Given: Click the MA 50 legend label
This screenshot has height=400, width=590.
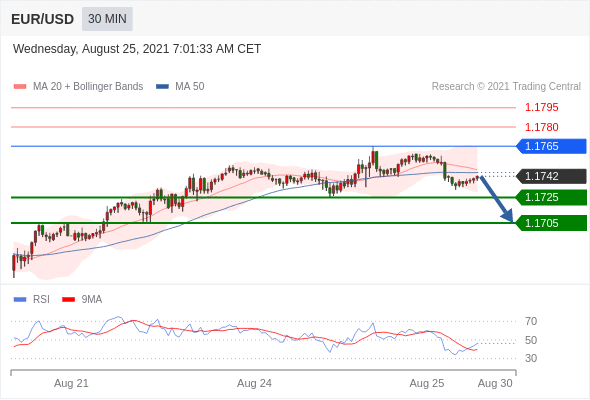Looking at the screenshot, I should coord(190,87).
